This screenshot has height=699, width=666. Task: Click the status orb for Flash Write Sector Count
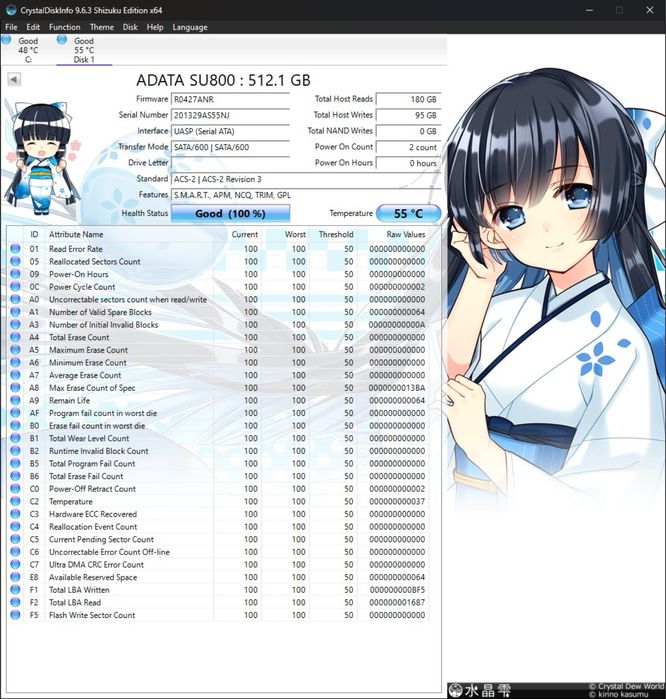tap(15, 614)
